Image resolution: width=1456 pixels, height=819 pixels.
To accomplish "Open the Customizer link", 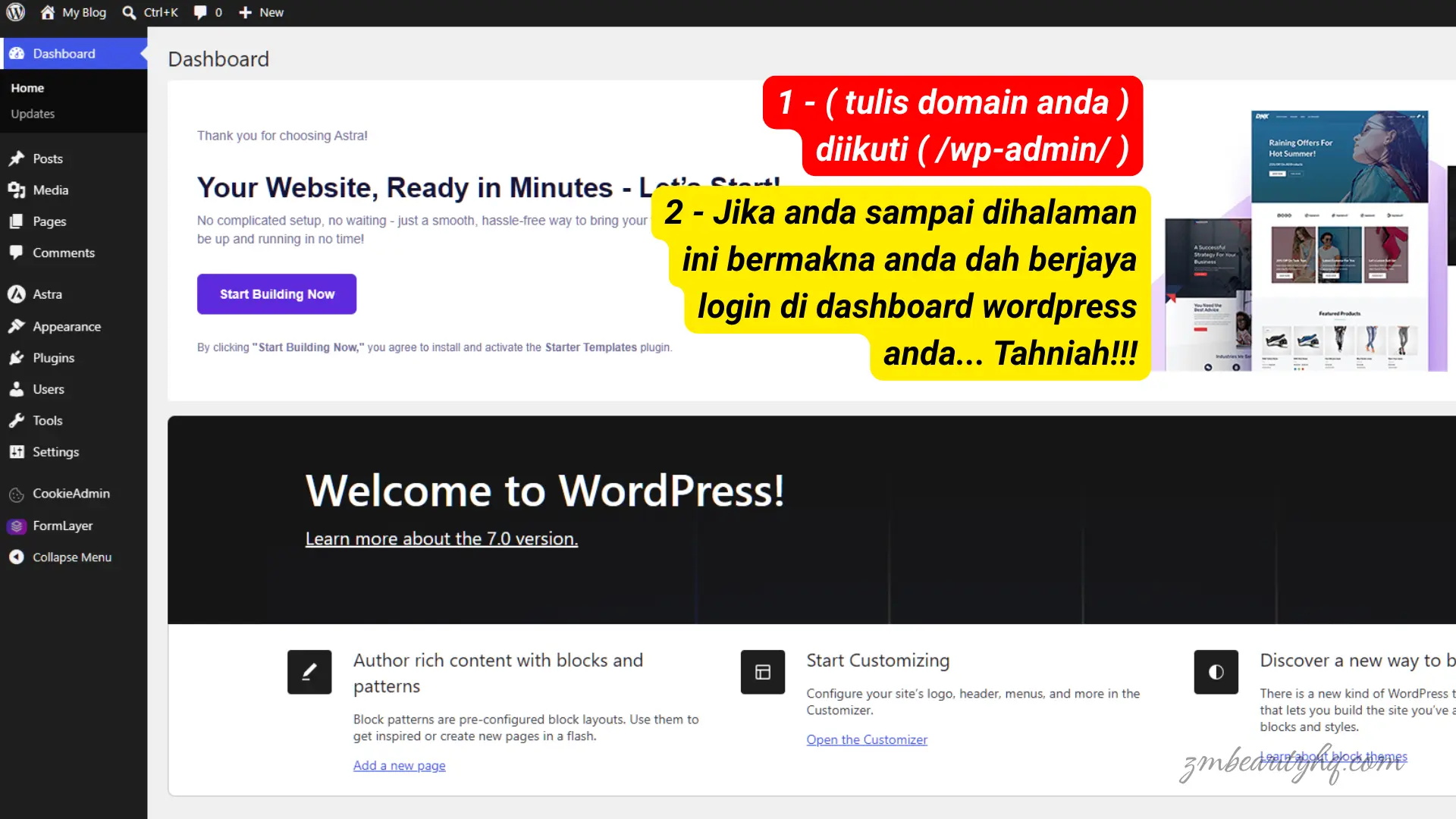I will 867,740.
